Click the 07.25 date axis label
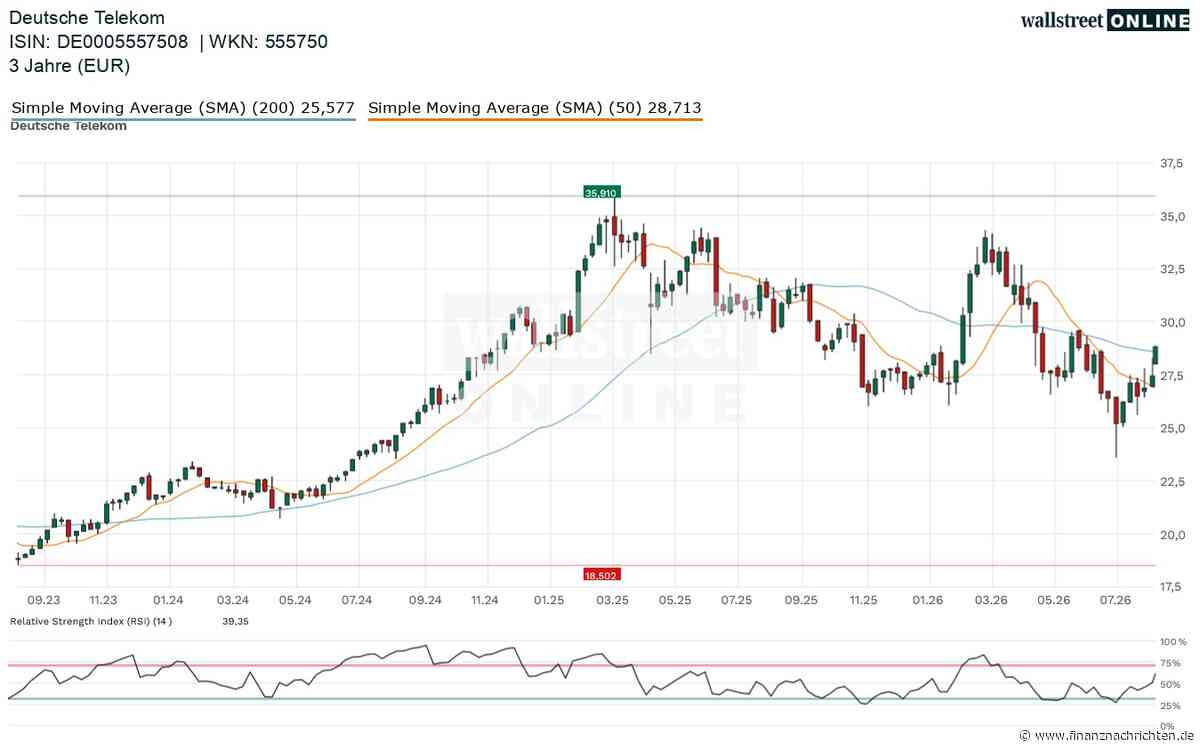 pyautogui.click(x=737, y=599)
